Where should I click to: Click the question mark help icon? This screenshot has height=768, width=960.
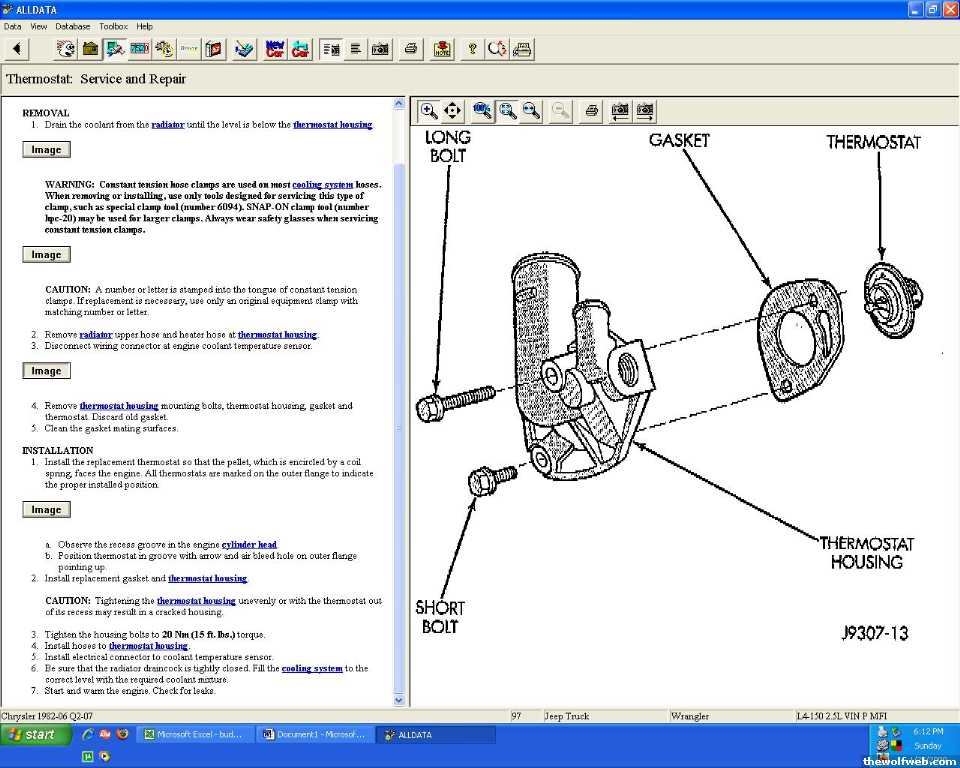(472, 48)
